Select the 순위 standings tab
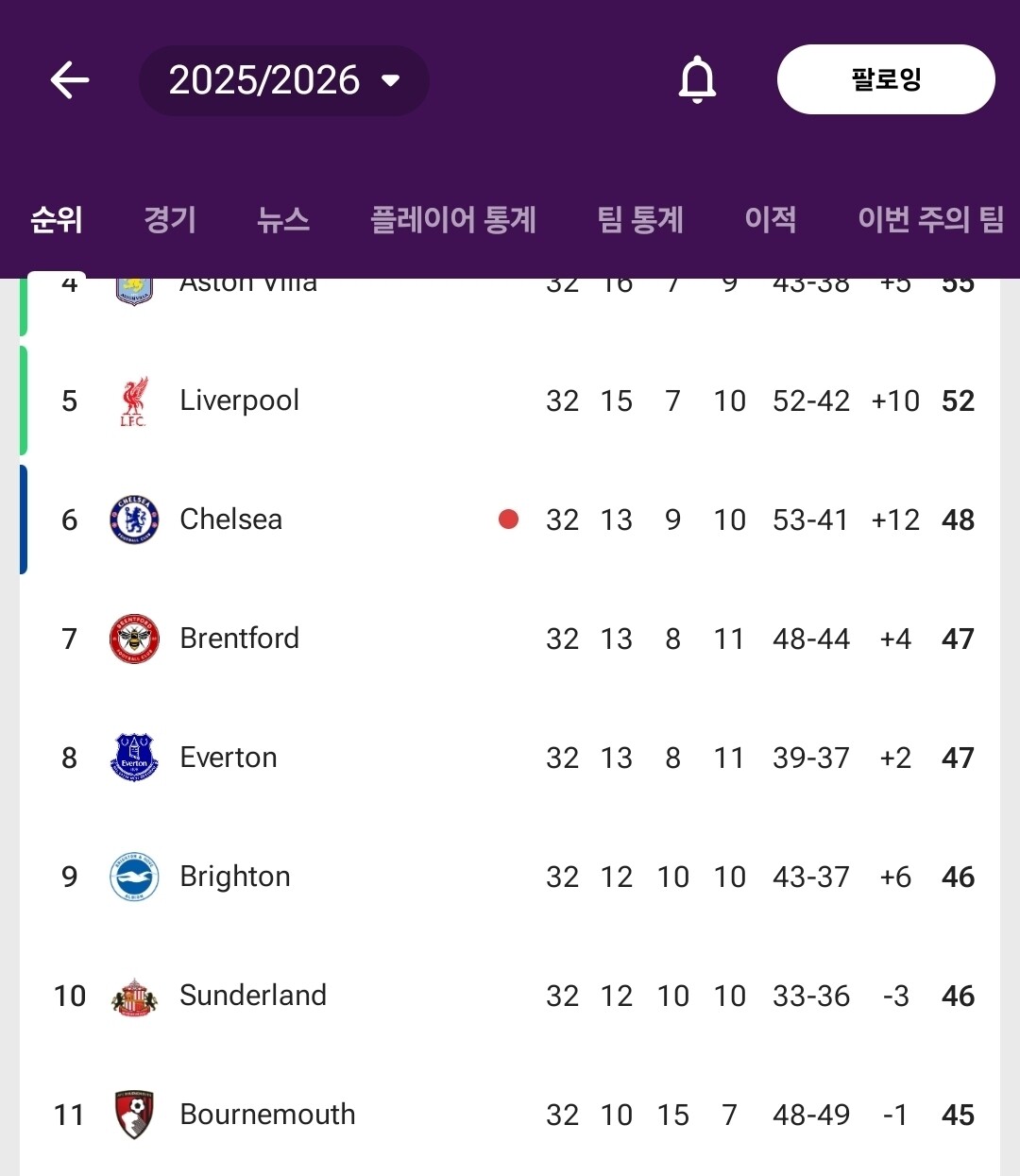 pos(57,219)
